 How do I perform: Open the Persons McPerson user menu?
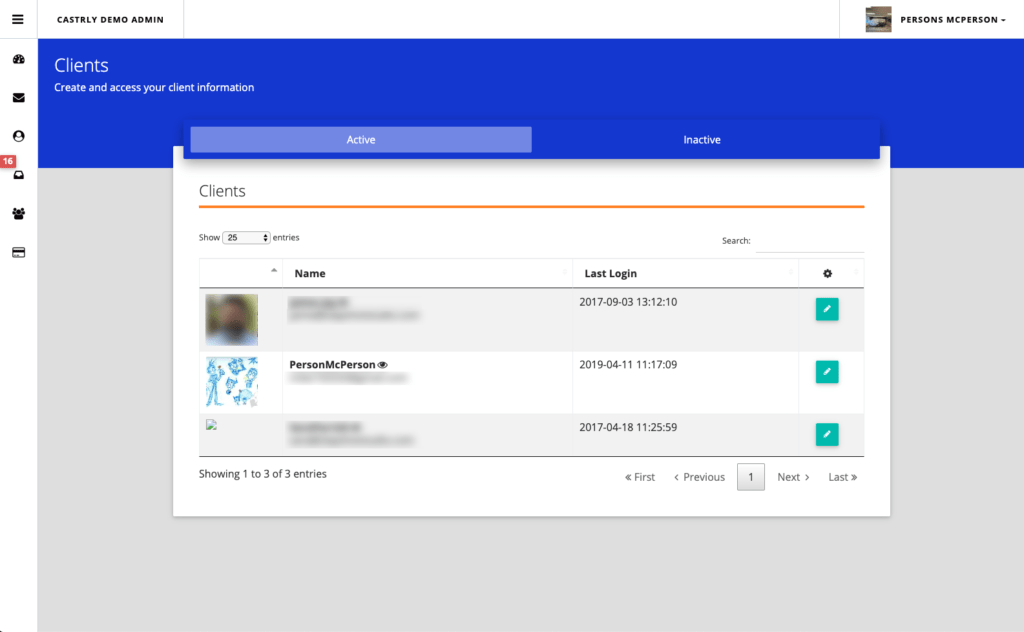[935, 20]
